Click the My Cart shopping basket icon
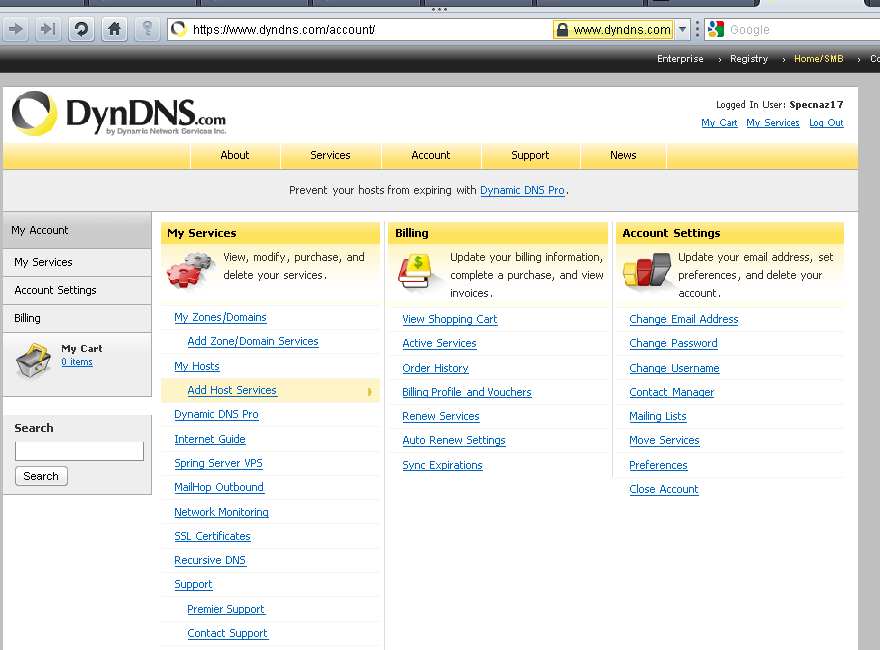880x650 pixels. (33, 360)
